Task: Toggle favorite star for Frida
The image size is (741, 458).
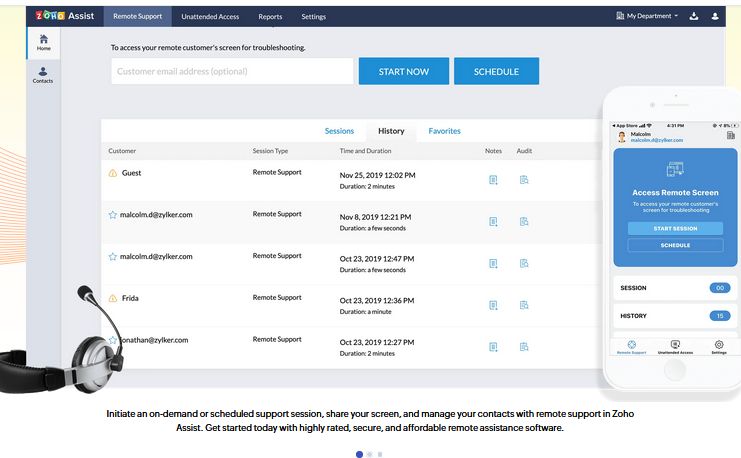Action: click(x=113, y=298)
